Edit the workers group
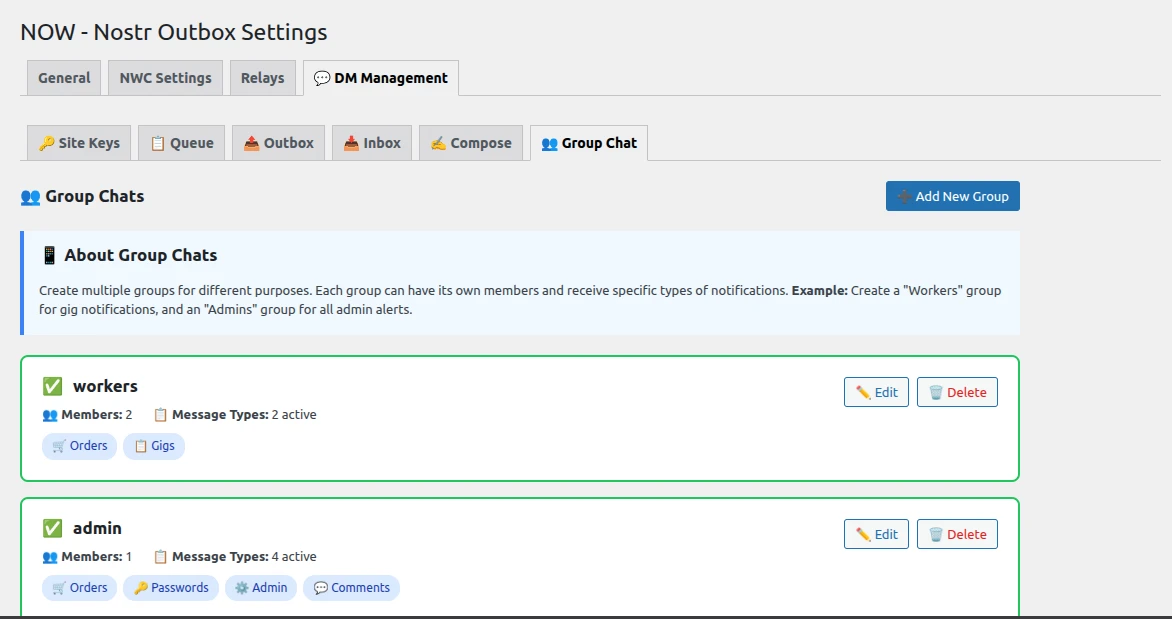 [876, 392]
